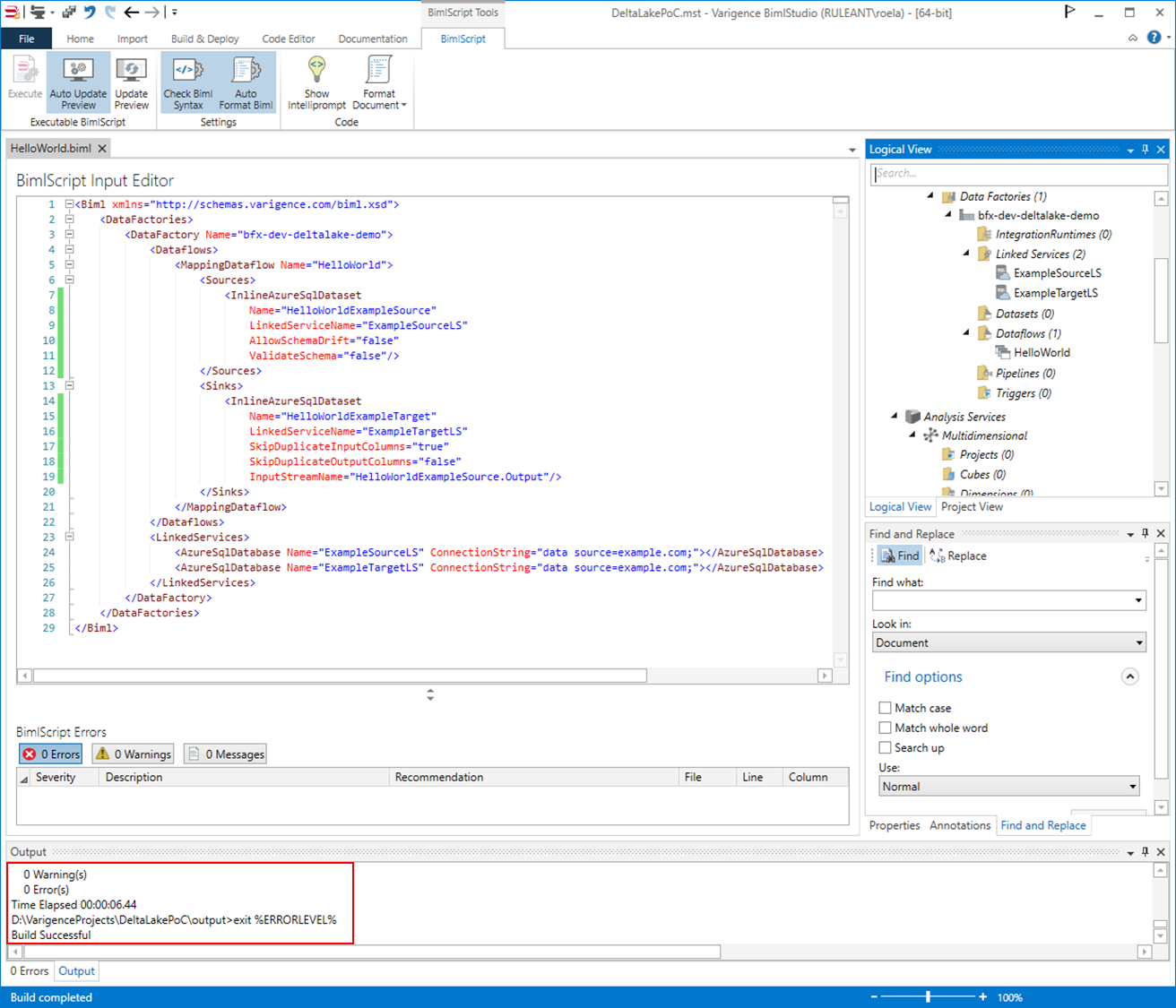Open the Use Normal dropdown

pyautogui.click(x=1009, y=787)
